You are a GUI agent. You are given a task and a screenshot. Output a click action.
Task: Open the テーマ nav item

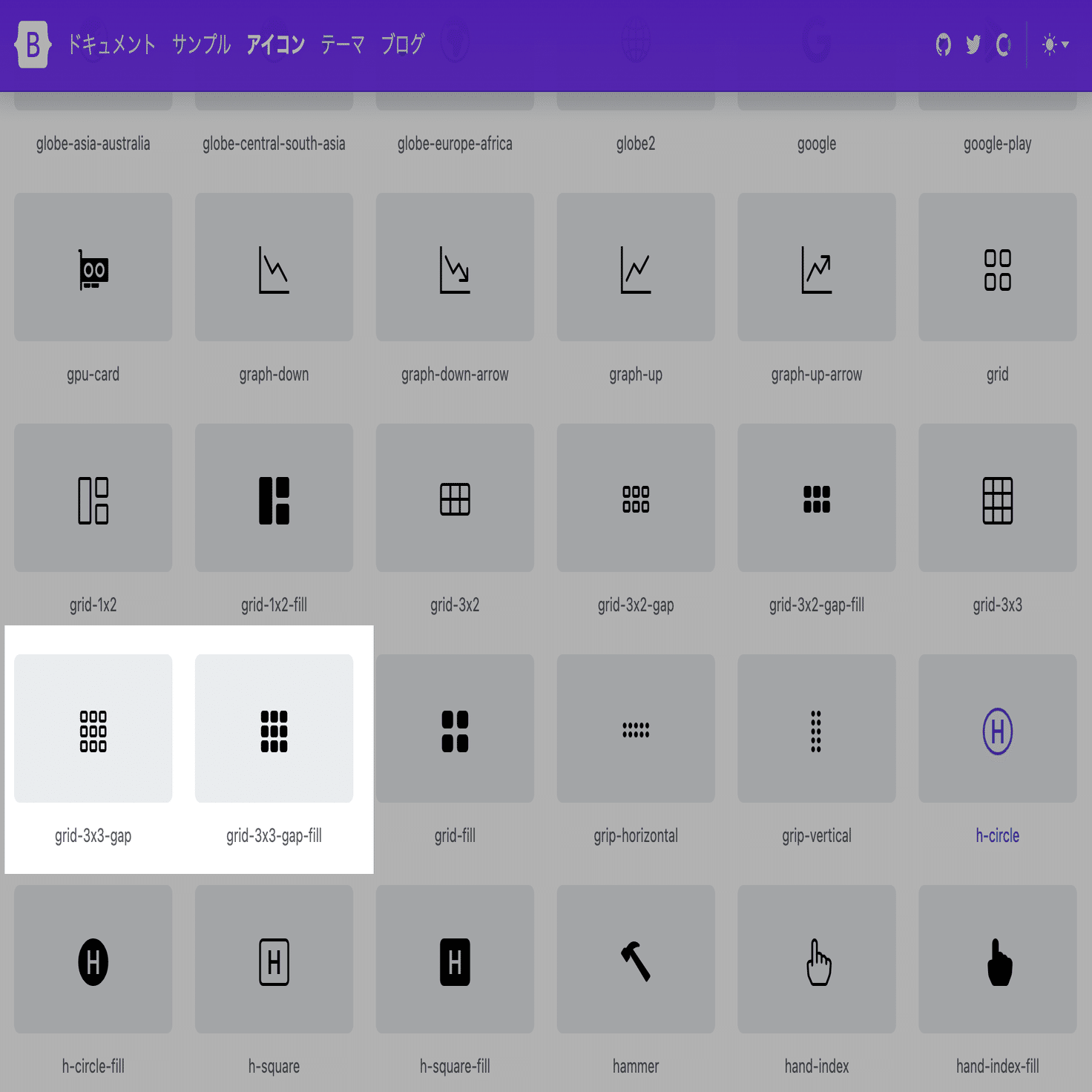343,45
